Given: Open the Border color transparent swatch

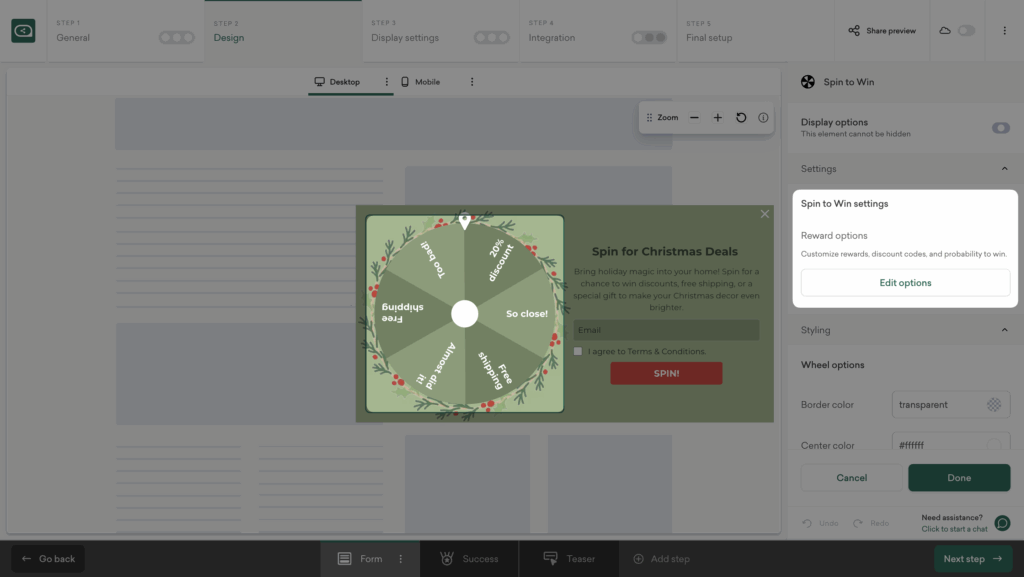Looking at the screenshot, I should (993, 405).
